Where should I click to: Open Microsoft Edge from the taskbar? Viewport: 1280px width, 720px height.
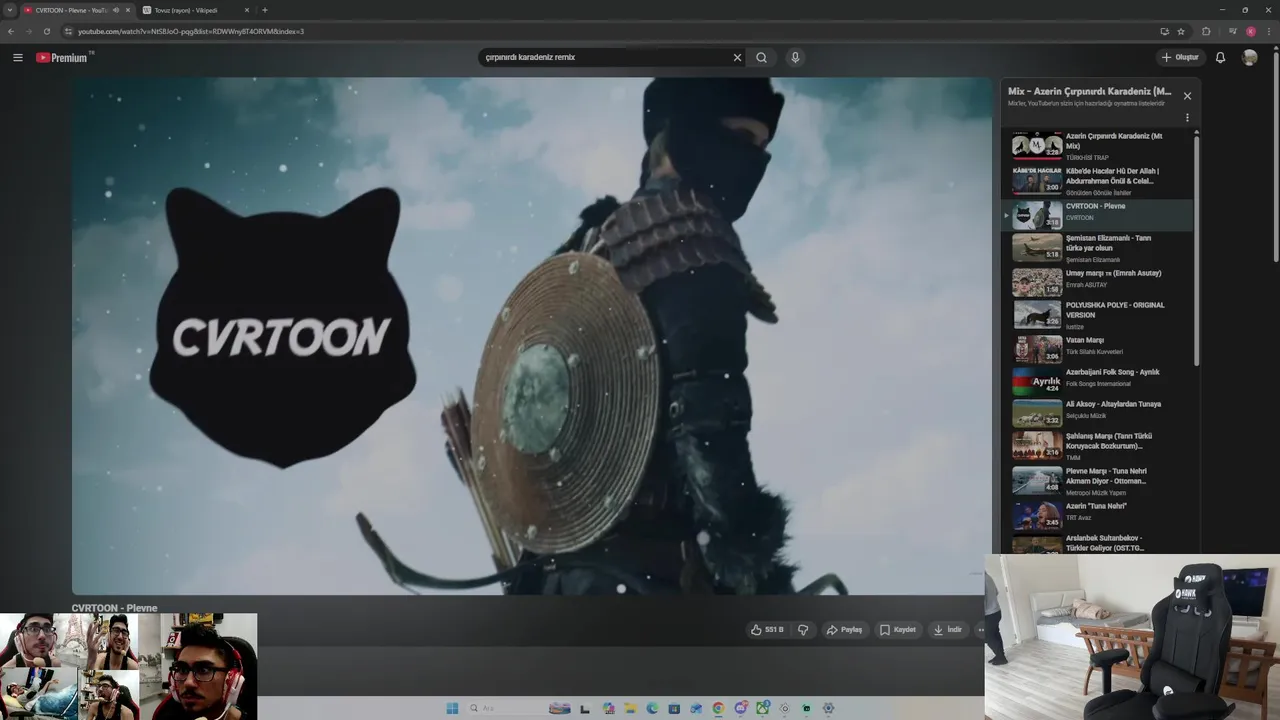[x=652, y=708]
